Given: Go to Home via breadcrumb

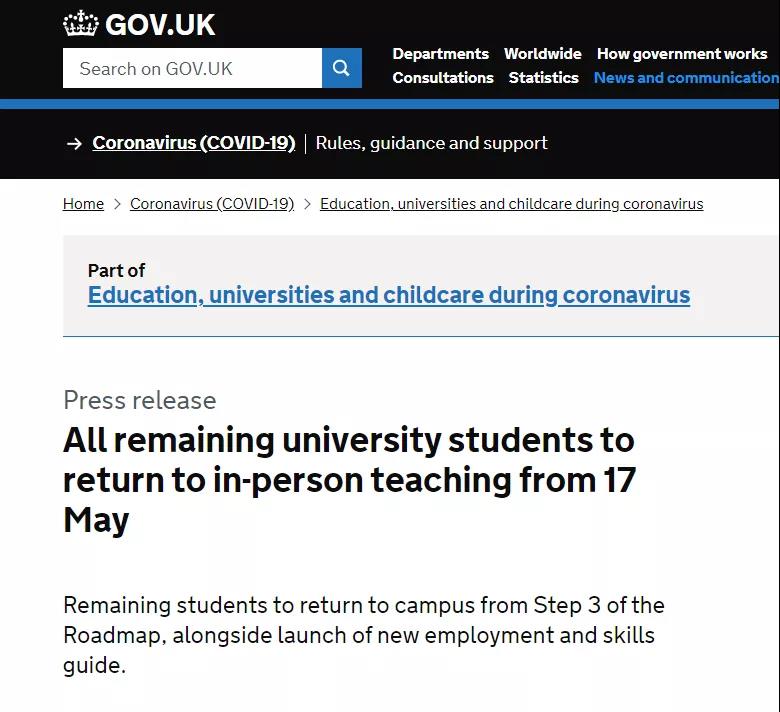Looking at the screenshot, I should [x=83, y=204].
